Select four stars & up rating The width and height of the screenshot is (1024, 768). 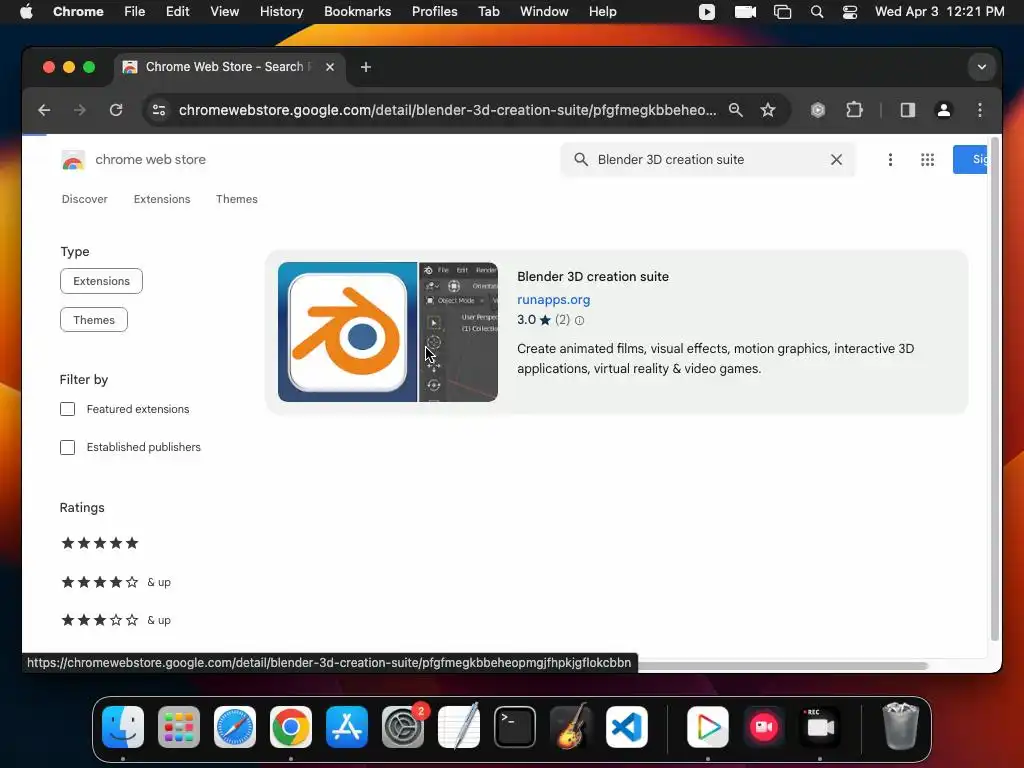tap(116, 582)
